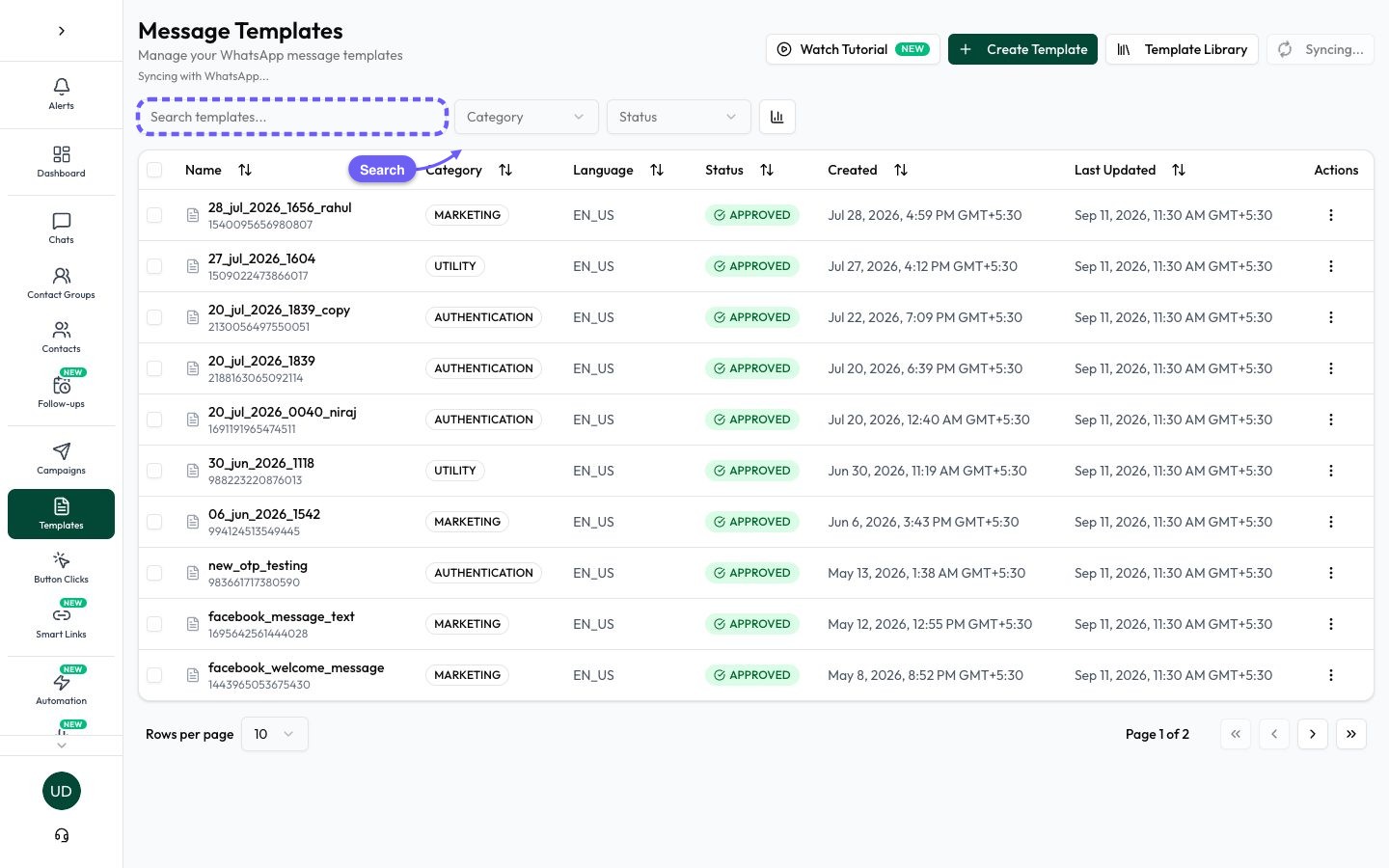
Task: Select checkbox for 28_jul_2026_1656_rahul
Action: [154, 215]
